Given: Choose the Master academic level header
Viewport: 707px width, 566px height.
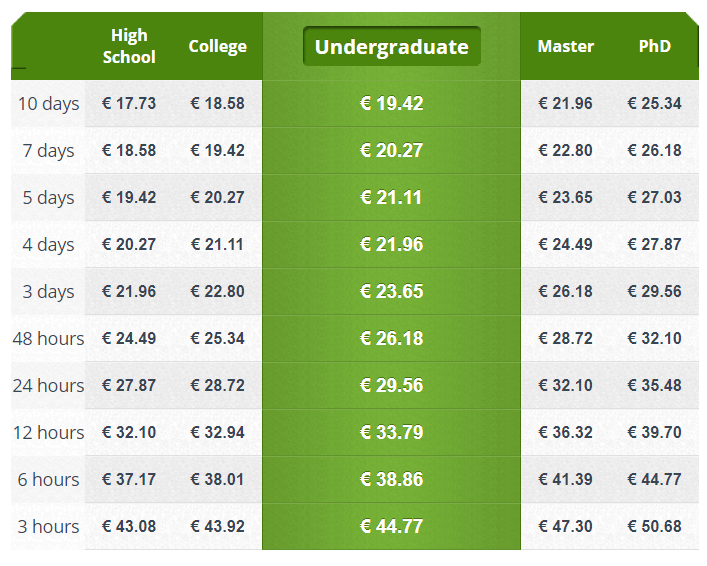Looking at the screenshot, I should 565,46.
